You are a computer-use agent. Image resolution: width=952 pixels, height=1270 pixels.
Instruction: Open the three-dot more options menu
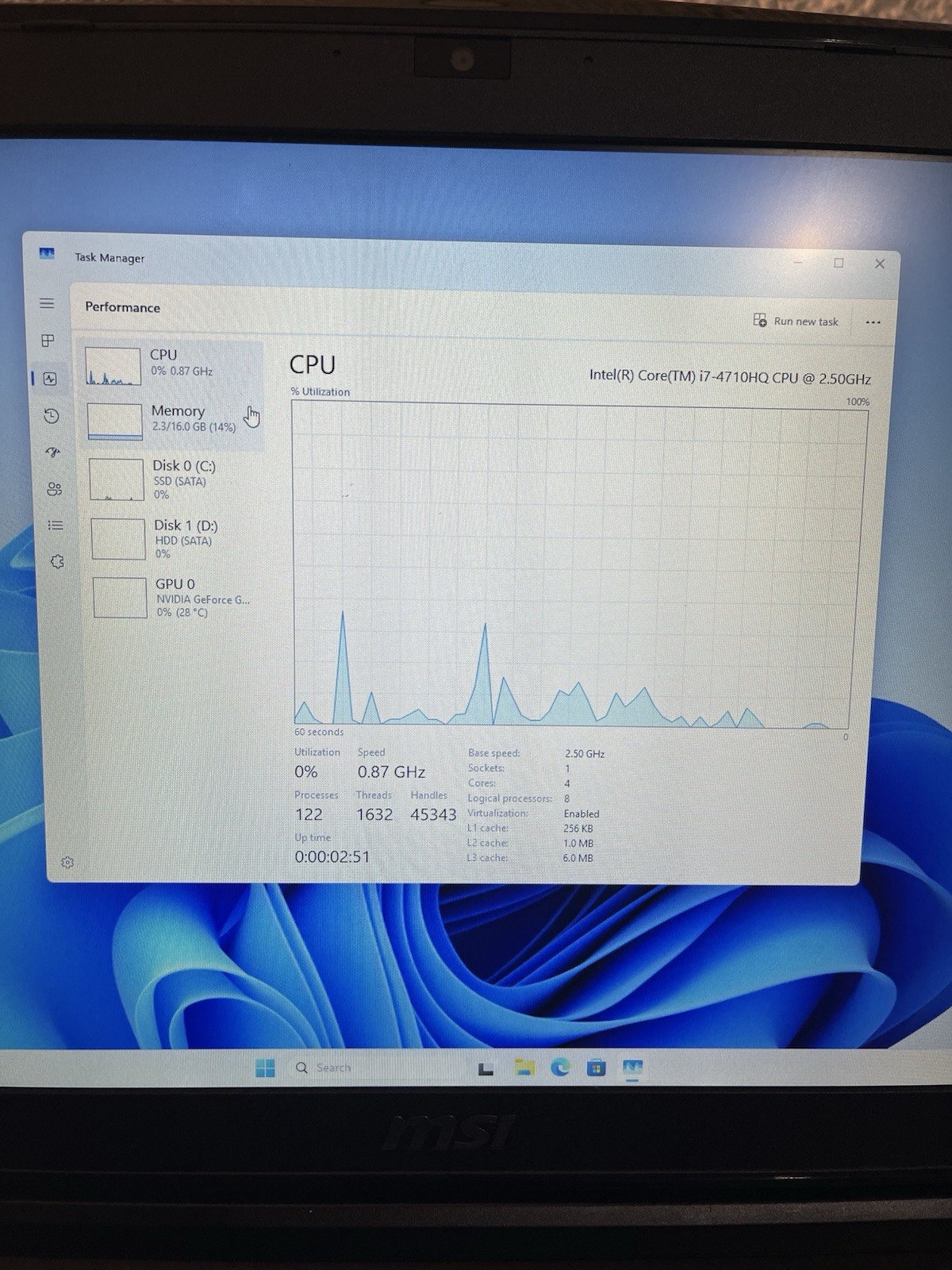[873, 322]
